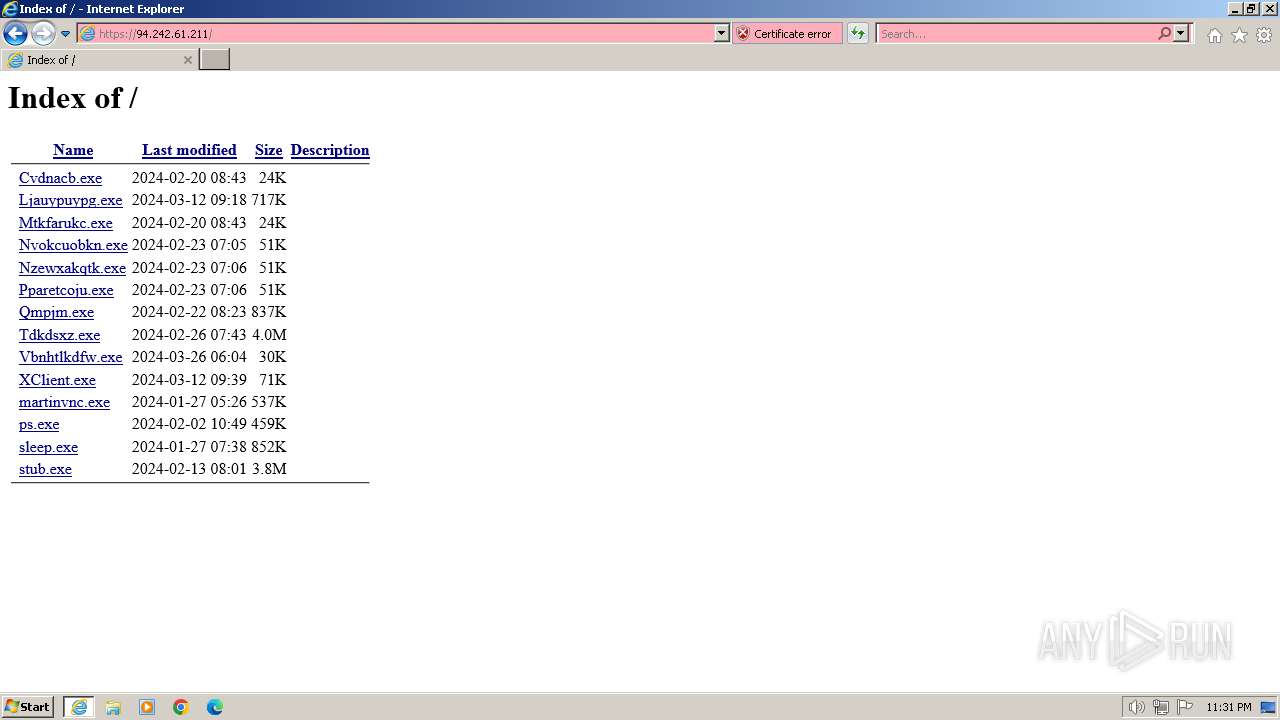Open the media player taskbar icon
Image resolution: width=1280 pixels, height=720 pixels.
[x=147, y=707]
